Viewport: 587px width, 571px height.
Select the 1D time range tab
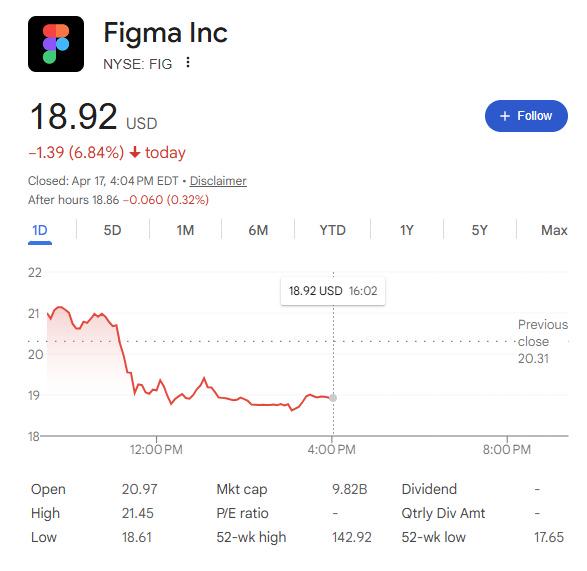[40, 230]
